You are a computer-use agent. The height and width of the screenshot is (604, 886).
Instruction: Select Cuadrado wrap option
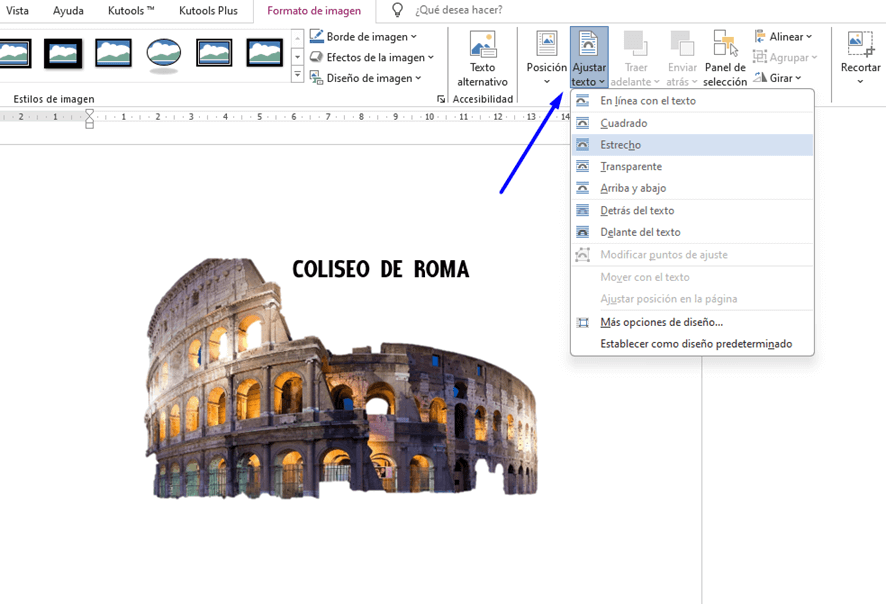[x=623, y=123]
